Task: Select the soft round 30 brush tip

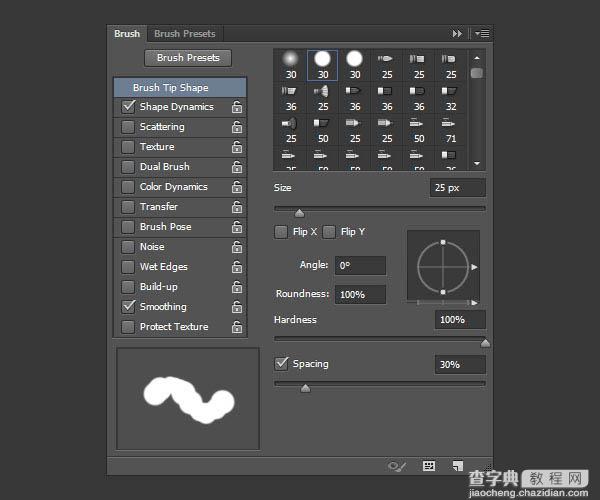Action: click(291, 65)
